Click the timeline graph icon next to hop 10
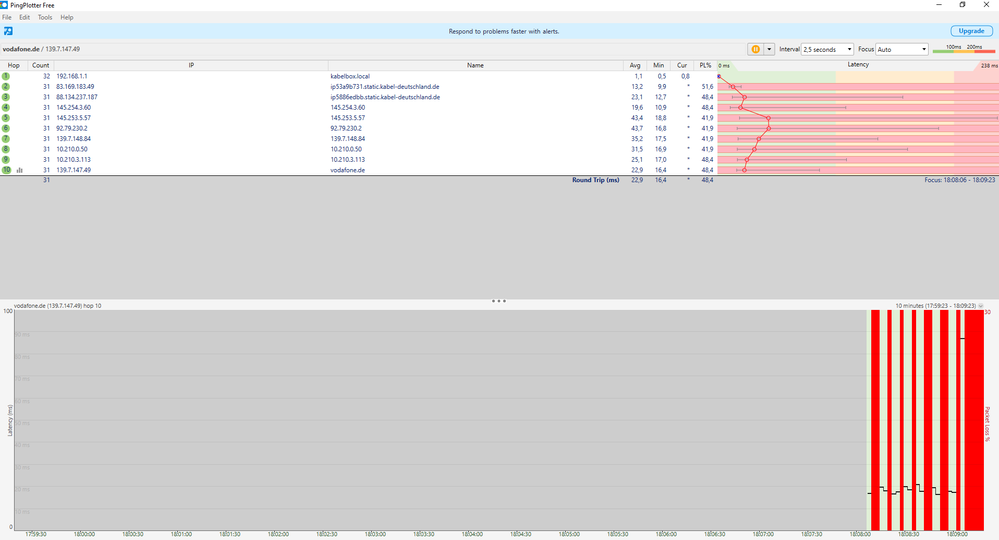Screen dimensions: 999x540 tap(20, 170)
